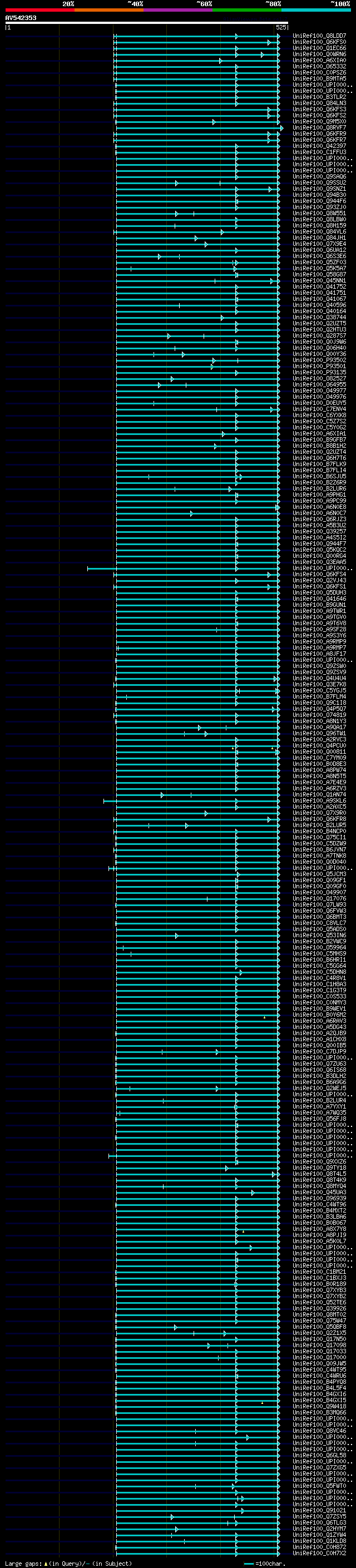Click the UniRef100_C1FFU3 entry

tap(319, 152)
